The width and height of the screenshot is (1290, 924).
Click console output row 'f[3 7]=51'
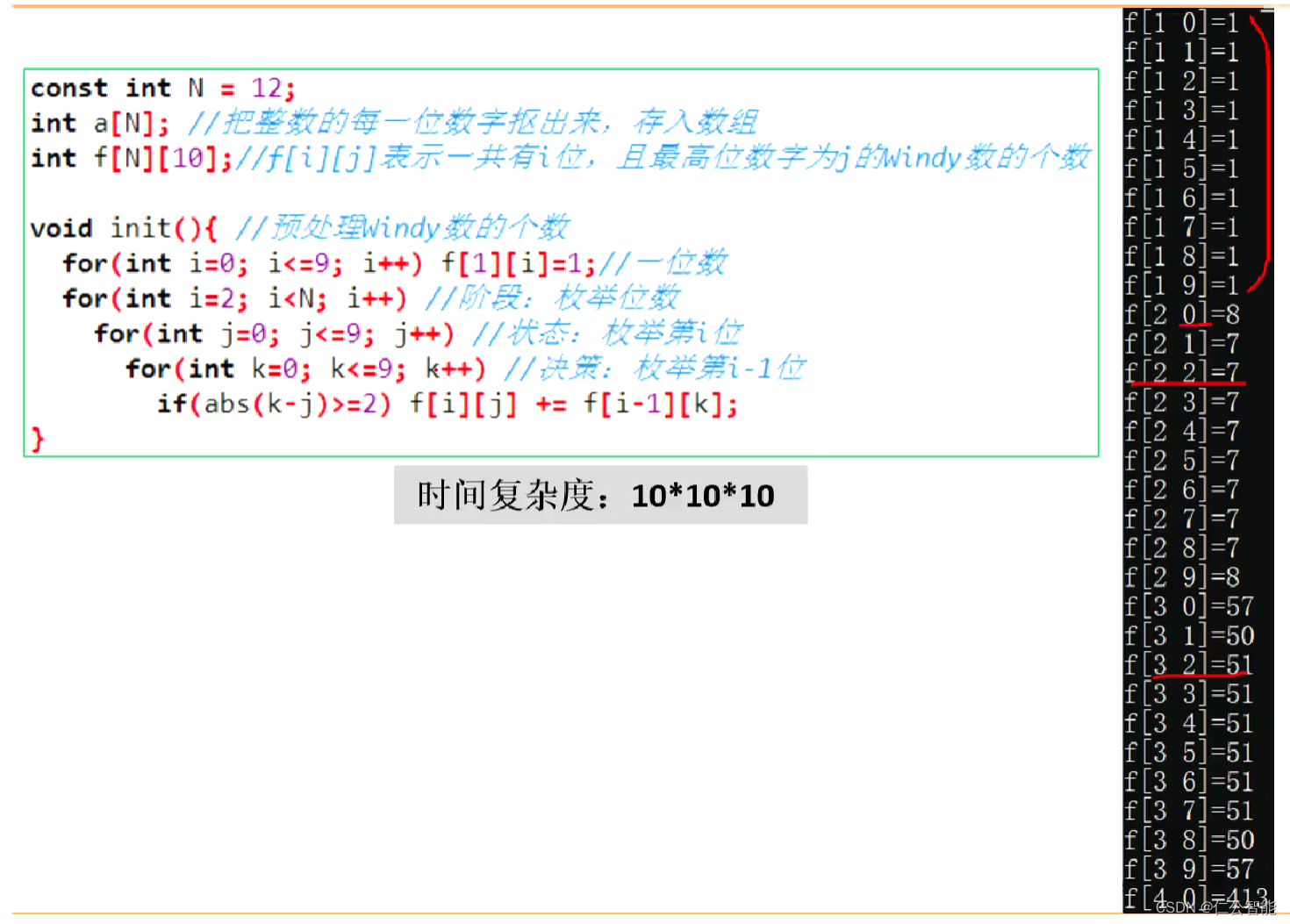(x=1189, y=811)
